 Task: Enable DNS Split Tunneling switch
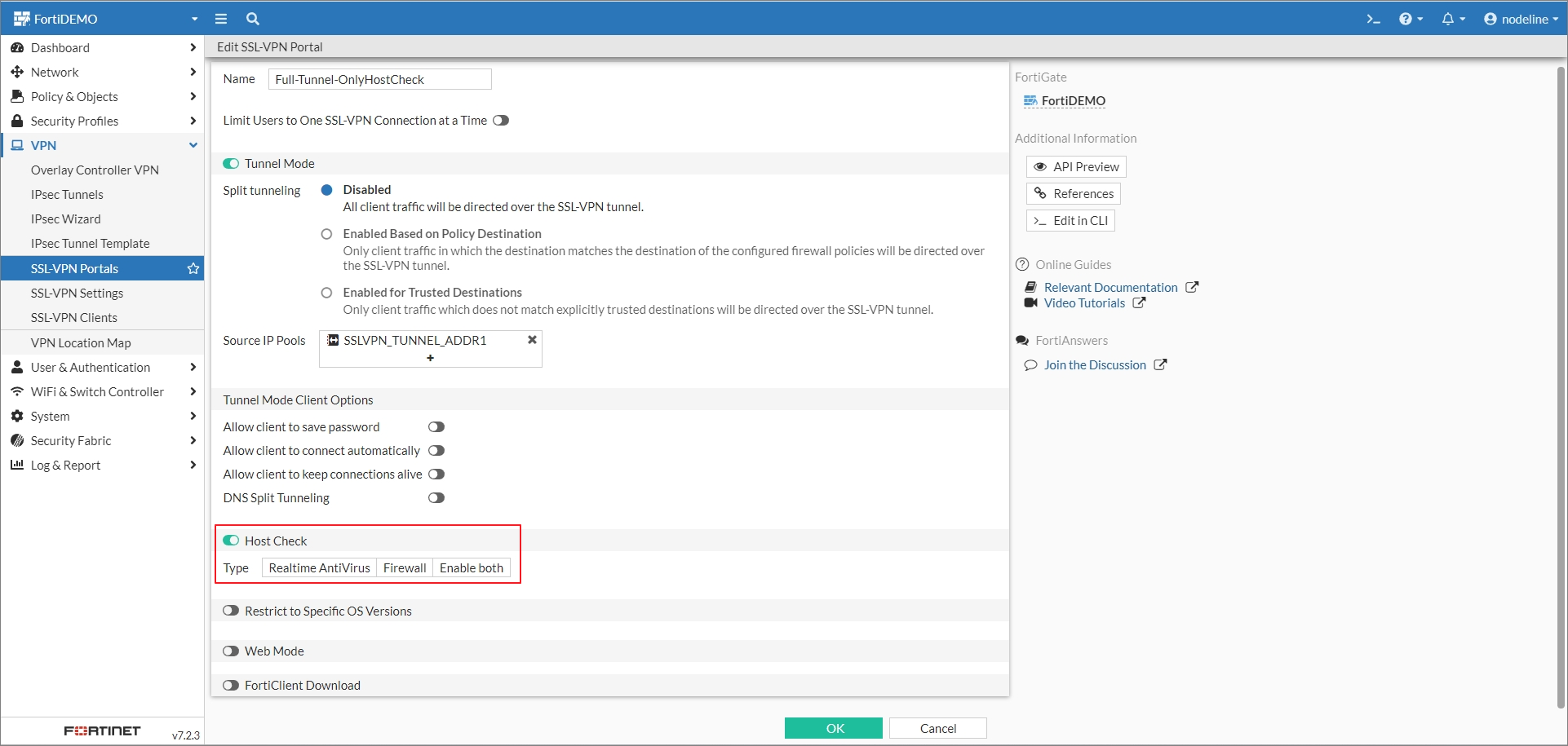pyautogui.click(x=436, y=497)
